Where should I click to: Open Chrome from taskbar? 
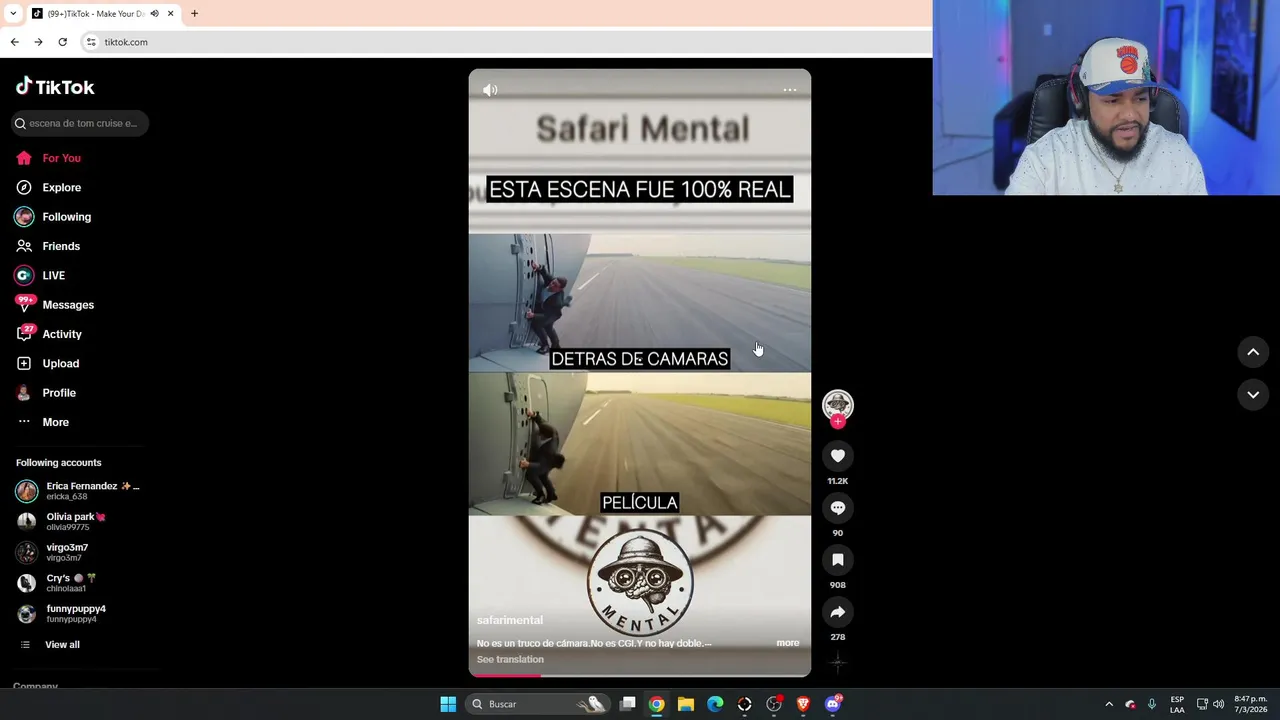pos(656,704)
